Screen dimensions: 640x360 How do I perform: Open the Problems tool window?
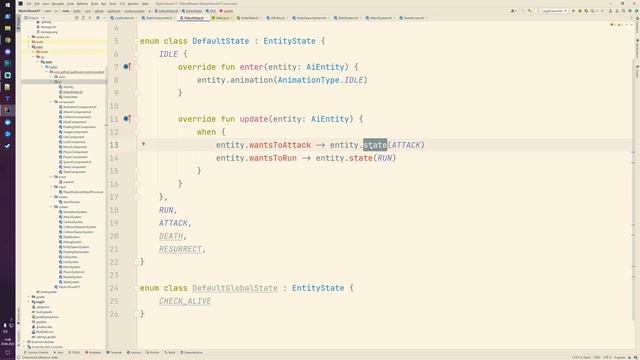pos(93,352)
